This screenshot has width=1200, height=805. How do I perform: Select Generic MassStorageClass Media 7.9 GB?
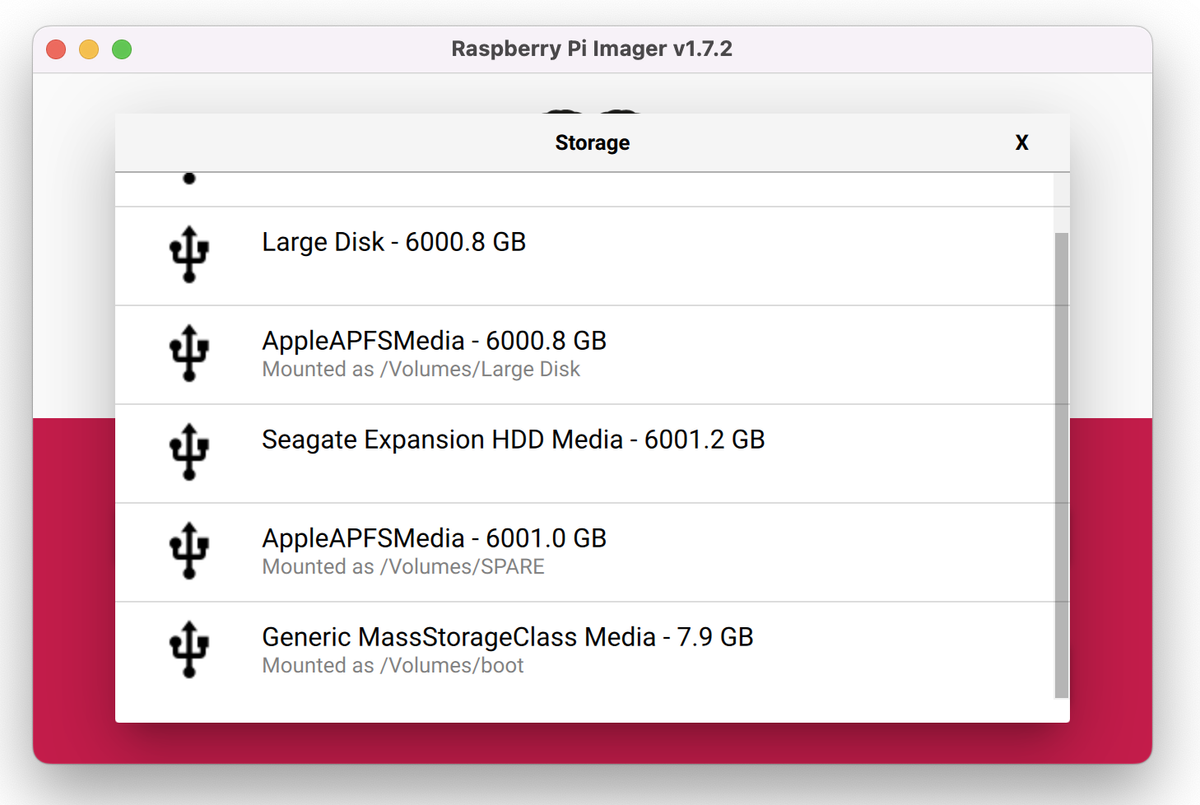[507, 637]
